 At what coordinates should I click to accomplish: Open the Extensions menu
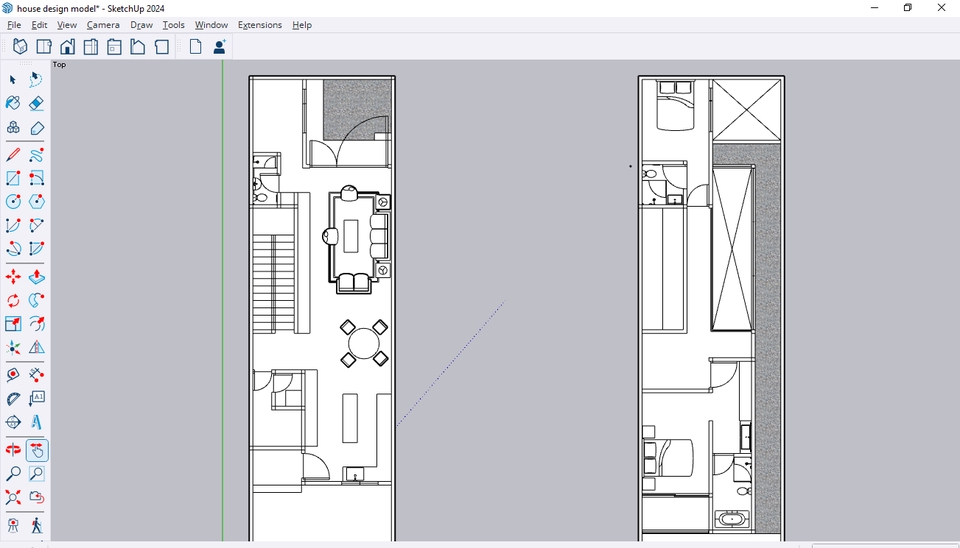click(260, 25)
